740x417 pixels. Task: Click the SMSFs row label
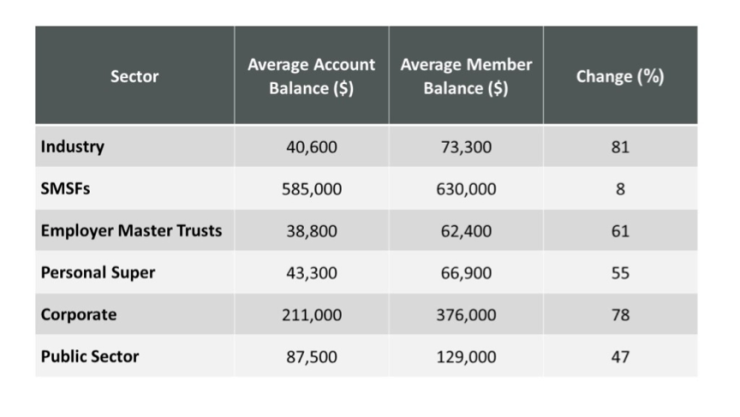coord(64,189)
